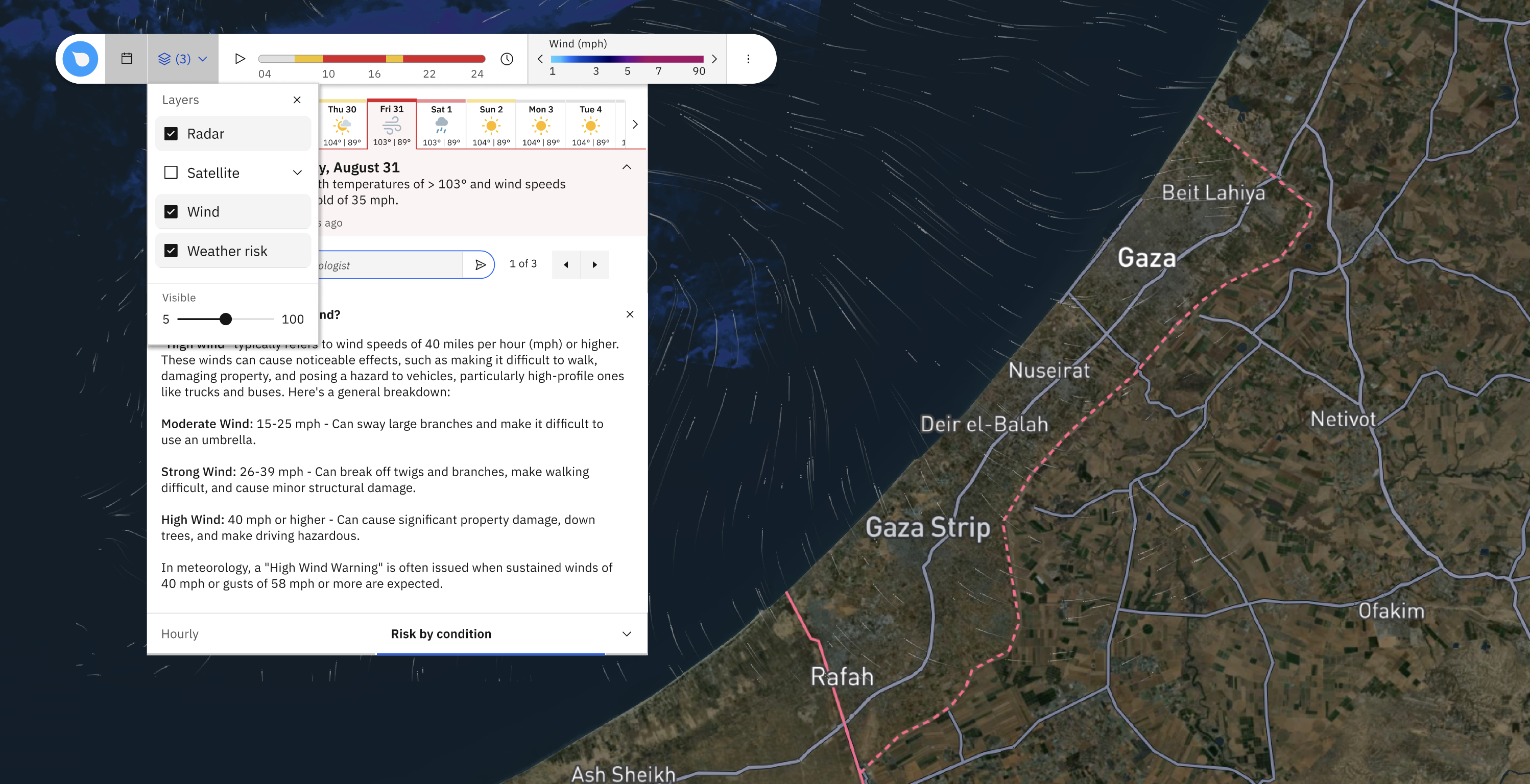Image resolution: width=1530 pixels, height=784 pixels.
Task: Go to previous answer of 3
Action: pos(566,265)
